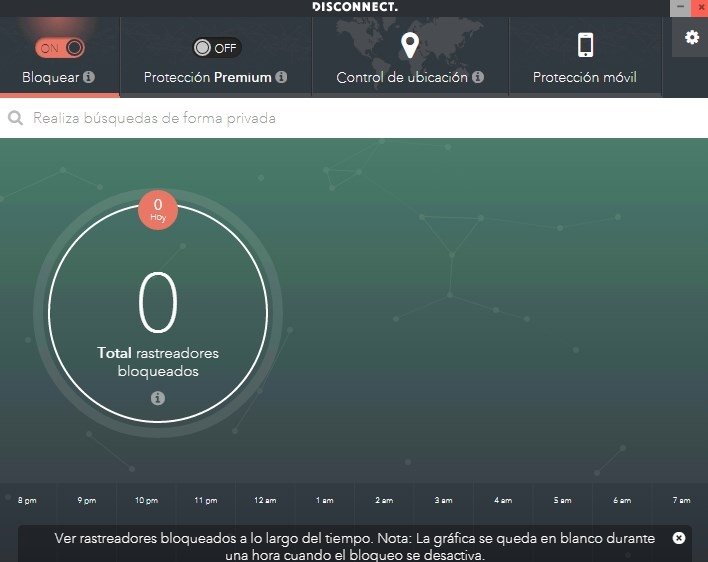Open the Protección móvil tab
Viewport: 708px width, 562px height.
tap(585, 57)
